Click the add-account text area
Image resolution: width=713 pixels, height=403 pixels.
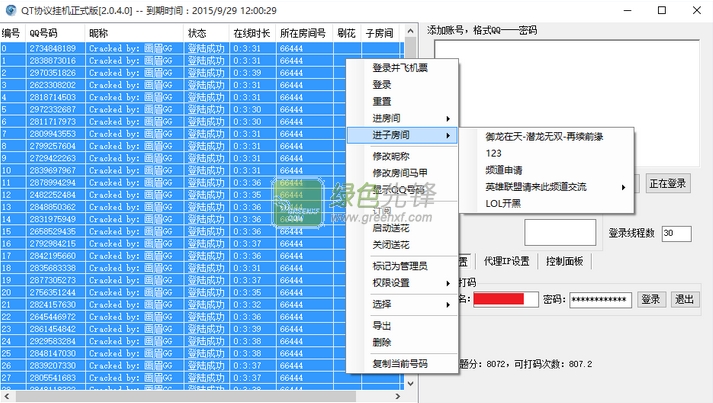coord(567,103)
